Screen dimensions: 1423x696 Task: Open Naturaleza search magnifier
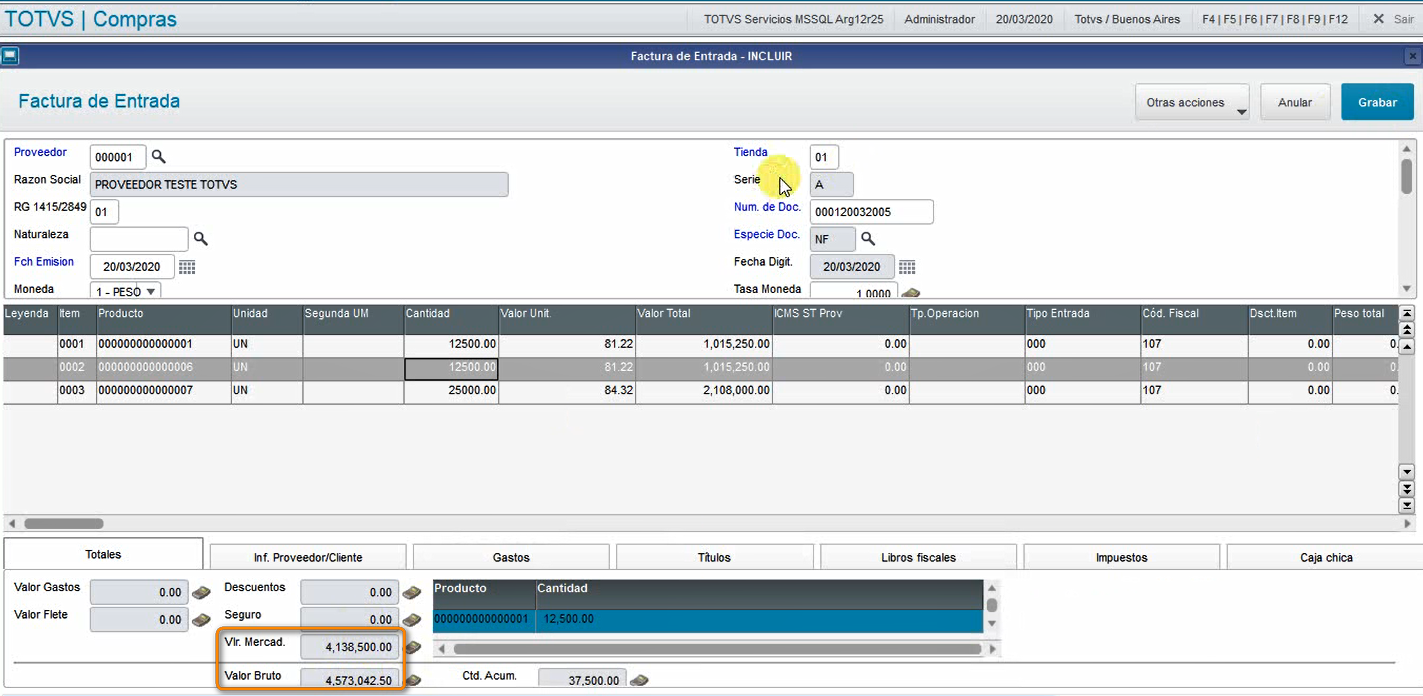tap(200, 239)
